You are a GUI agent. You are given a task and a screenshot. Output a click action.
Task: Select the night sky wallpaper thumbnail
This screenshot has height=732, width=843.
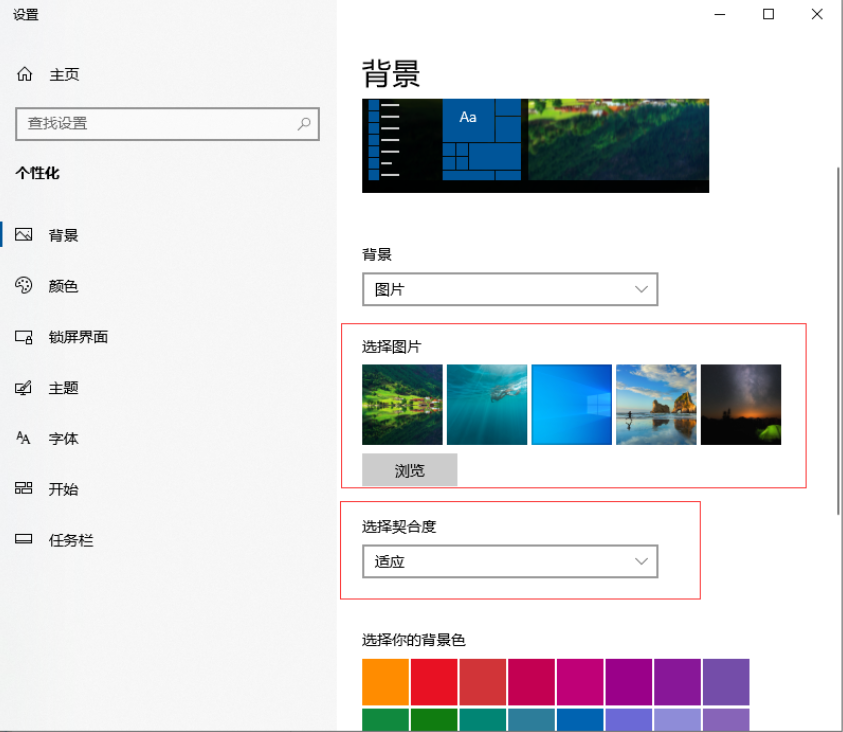point(740,404)
